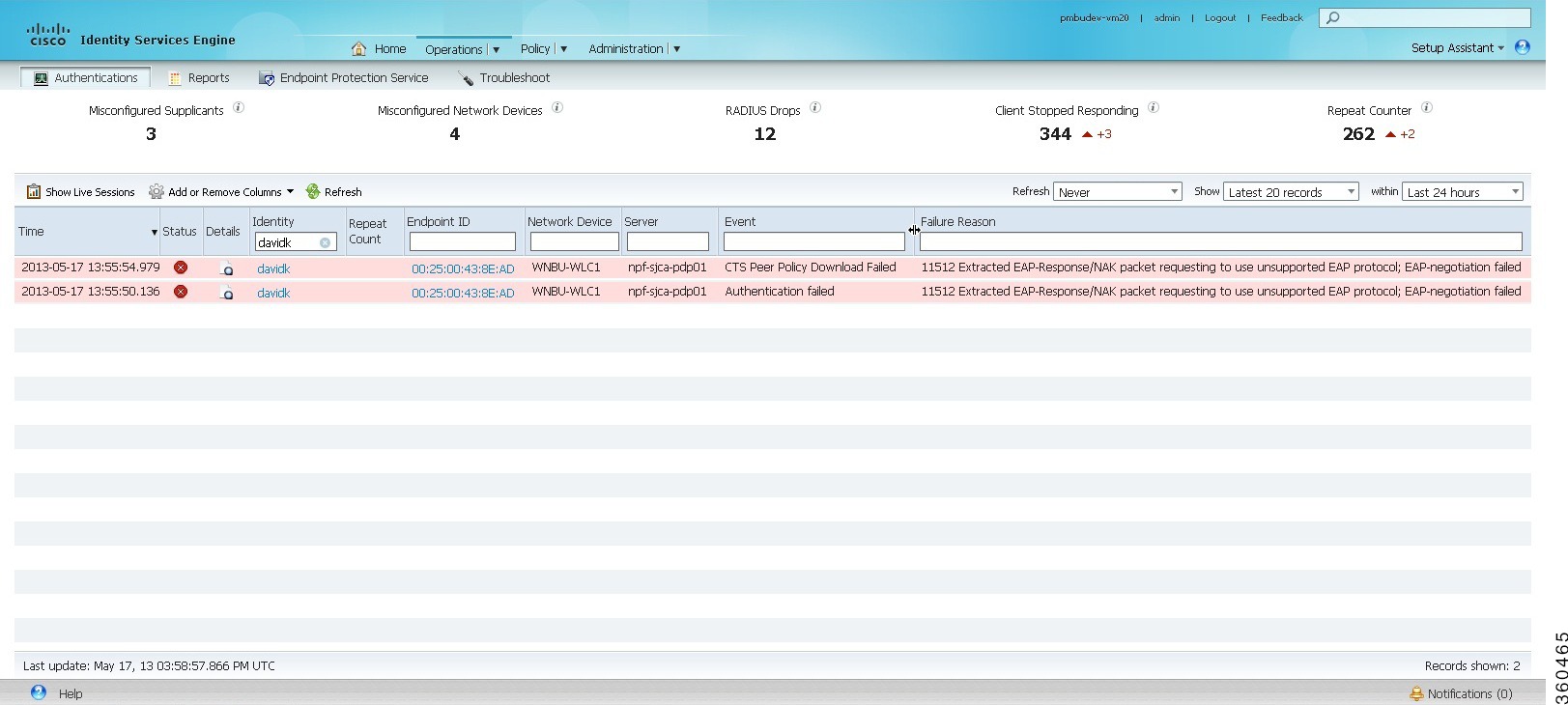This screenshot has width=1568, height=705.
Task: Click info icon beside RADIUS Drops
Action: (815, 107)
